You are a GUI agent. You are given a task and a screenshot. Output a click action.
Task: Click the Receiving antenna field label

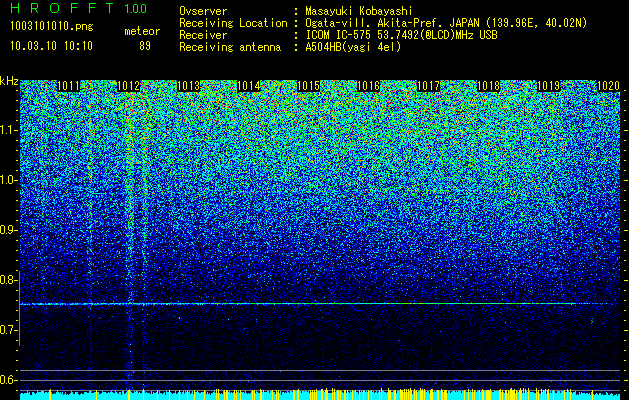(230, 47)
